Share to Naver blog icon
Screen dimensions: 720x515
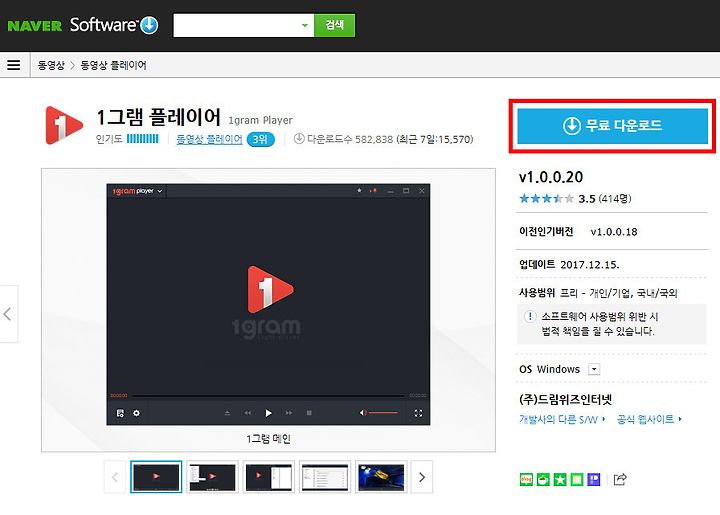coord(526,480)
